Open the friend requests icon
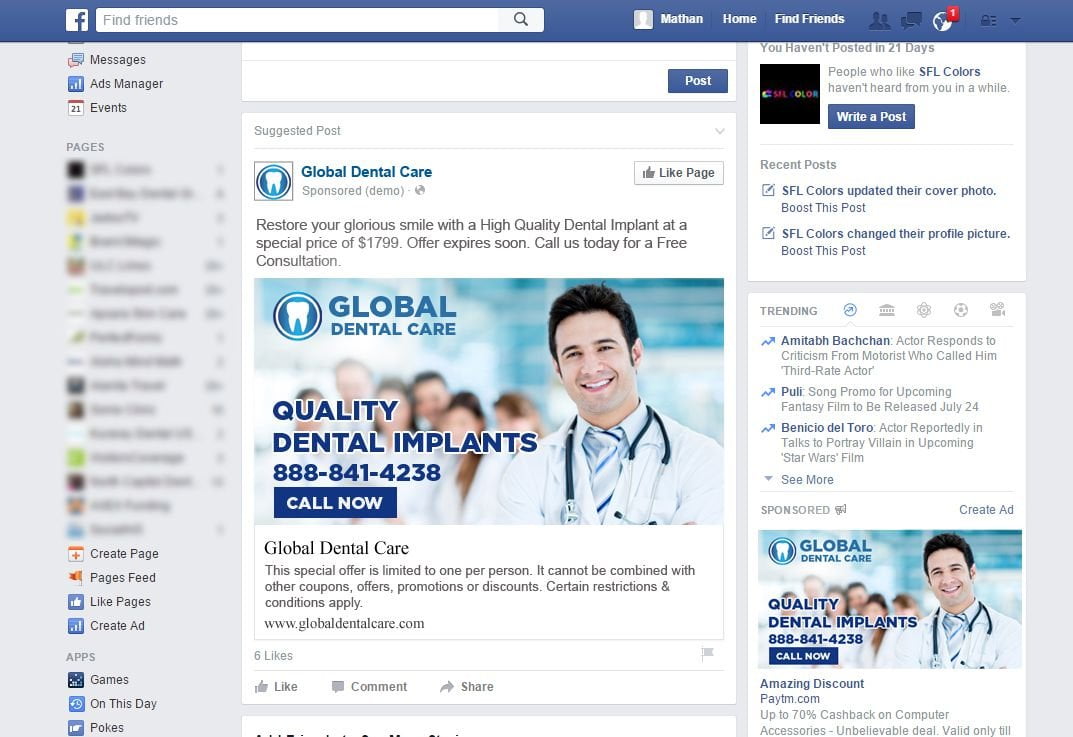This screenshot has height=737, width=1073. (879, 20)
